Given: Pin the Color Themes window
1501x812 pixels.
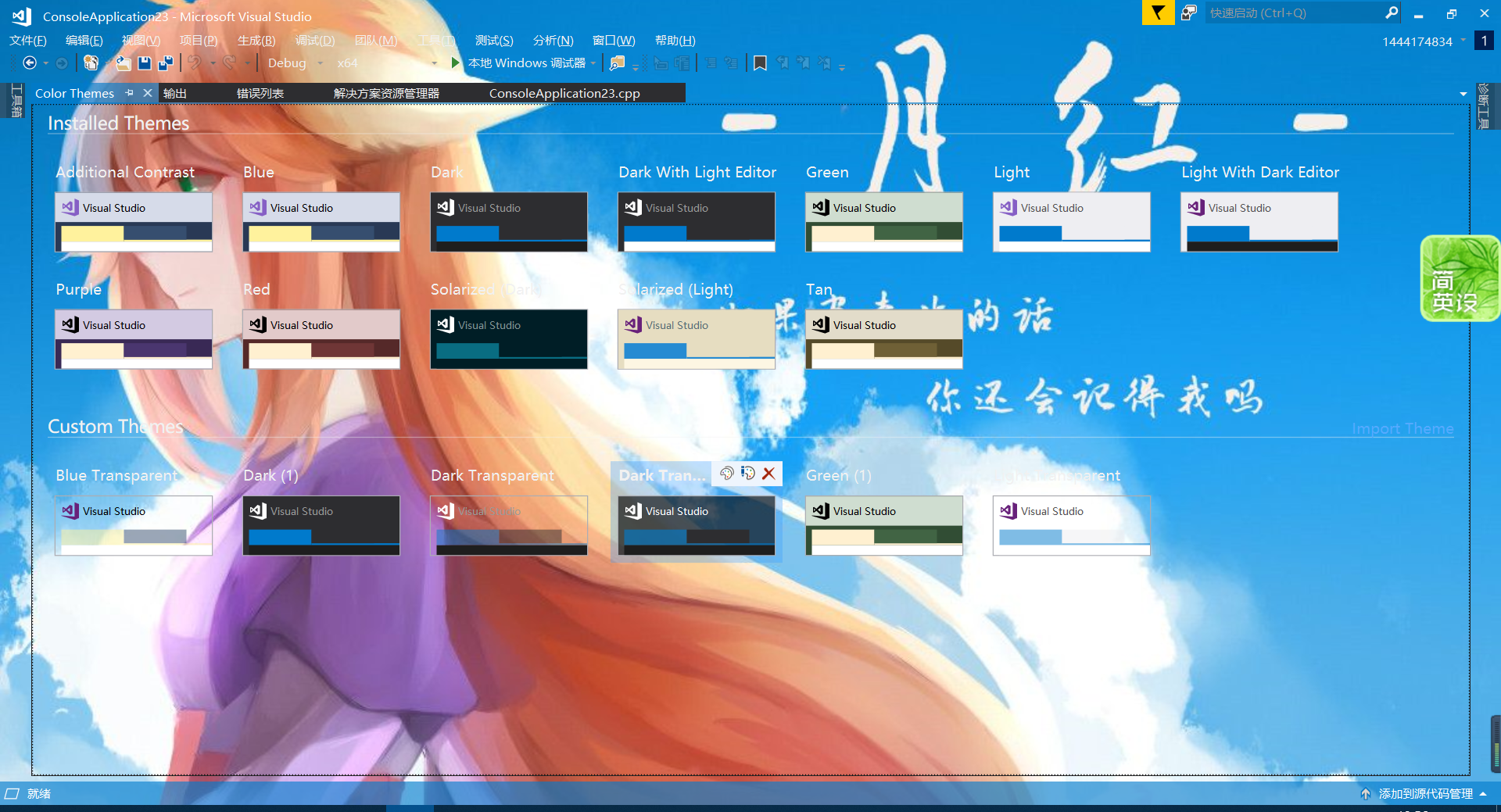Looking at the screenshot, I should click(130, 92).
